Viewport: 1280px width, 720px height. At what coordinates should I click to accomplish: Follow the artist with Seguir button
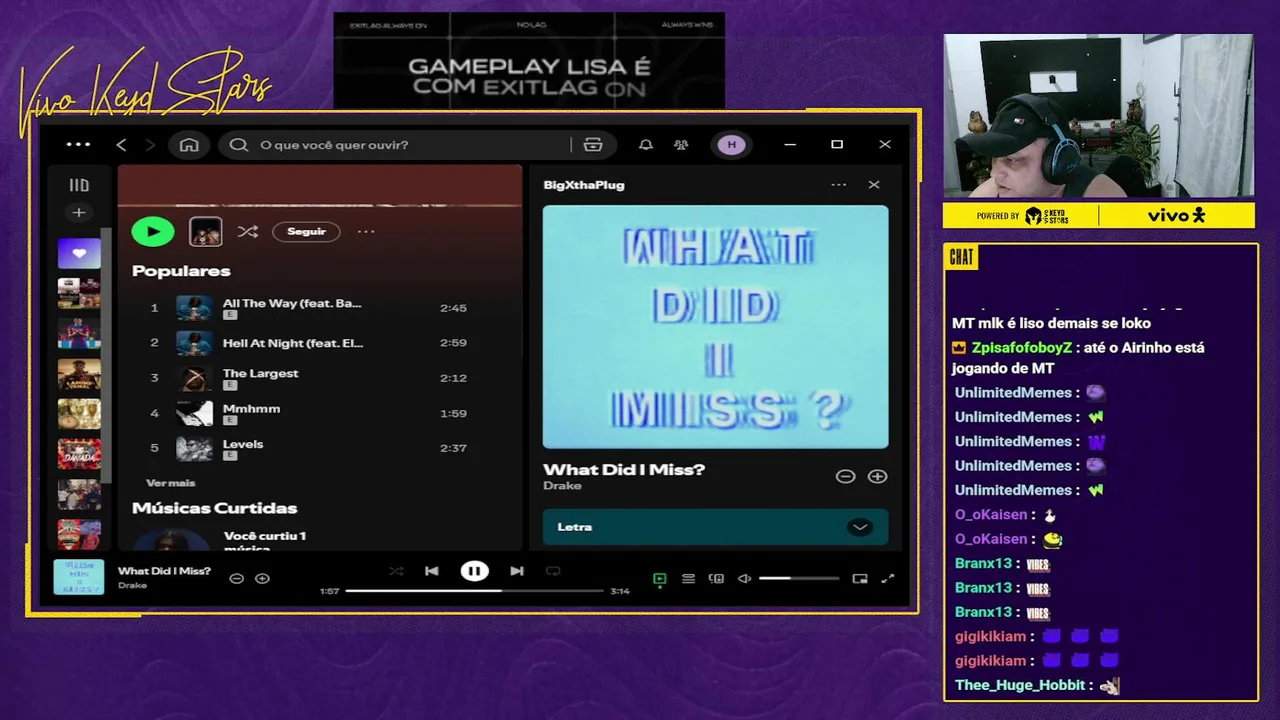click(x=306, y=231)
